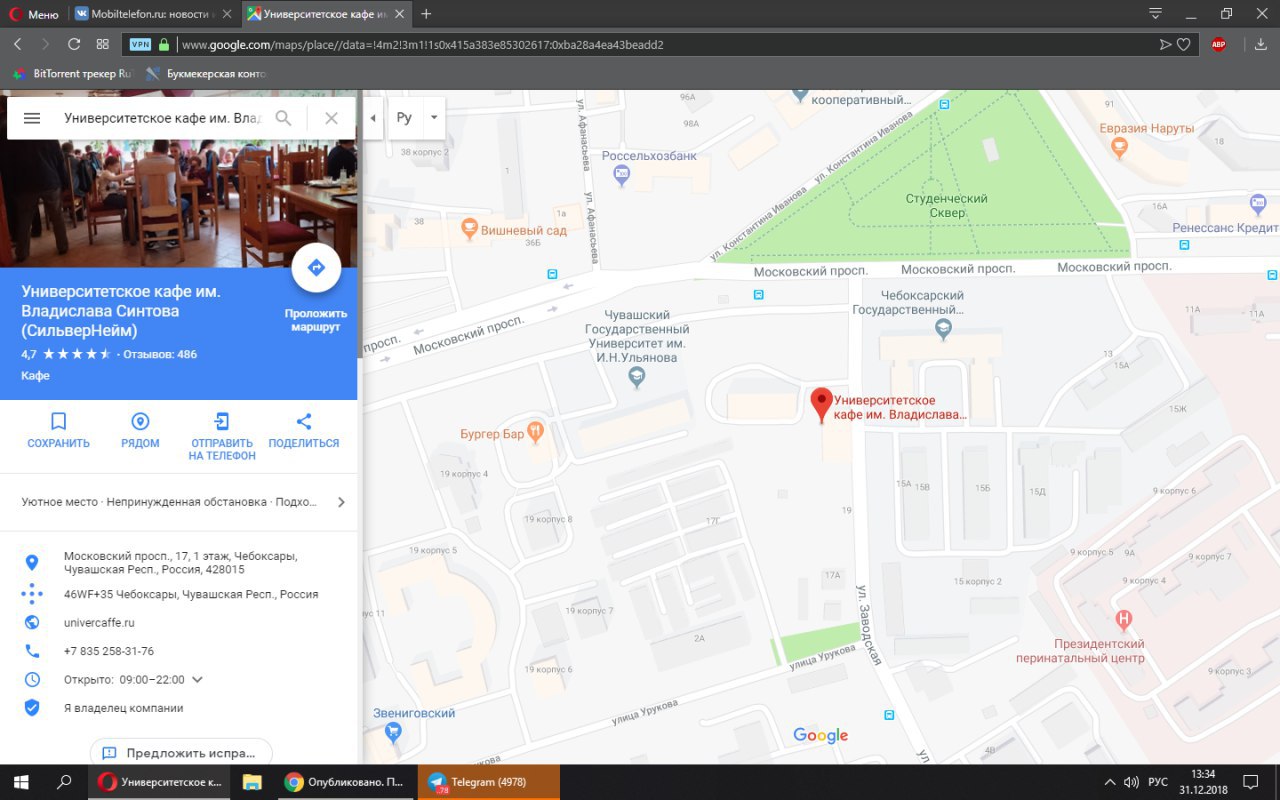Open Opera Меню button

pos(35,14)
